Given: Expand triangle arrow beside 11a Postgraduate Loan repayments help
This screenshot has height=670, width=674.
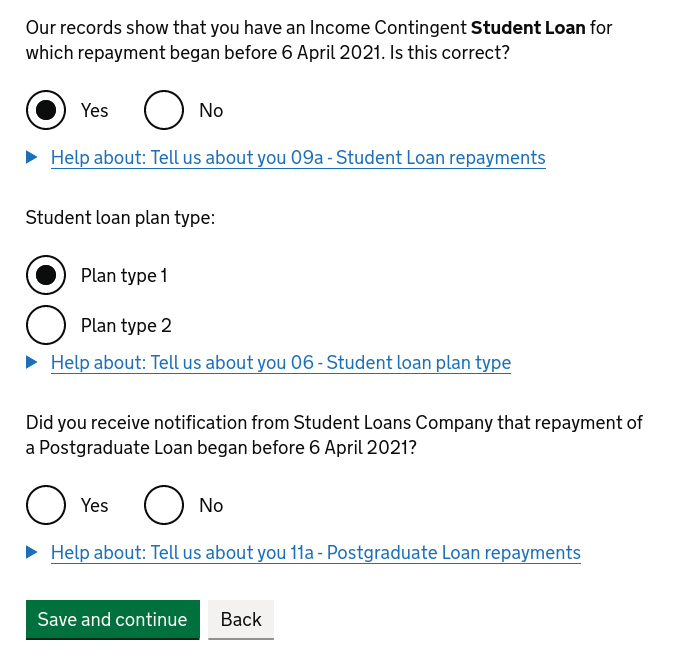Looking at the screenshot, I should pos(32,552).
